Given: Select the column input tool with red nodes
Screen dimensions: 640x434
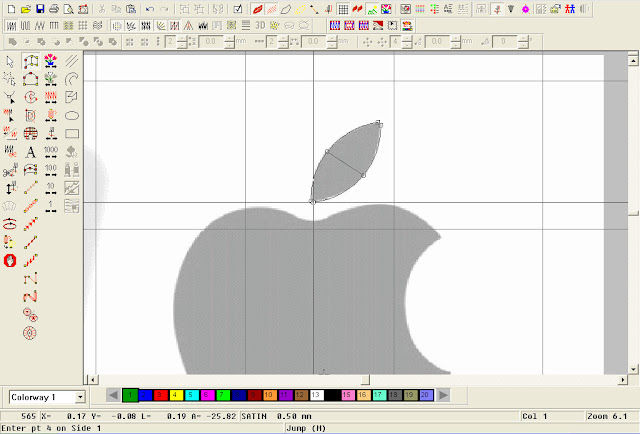Looking at the screenshot, I should pos(31,61).
